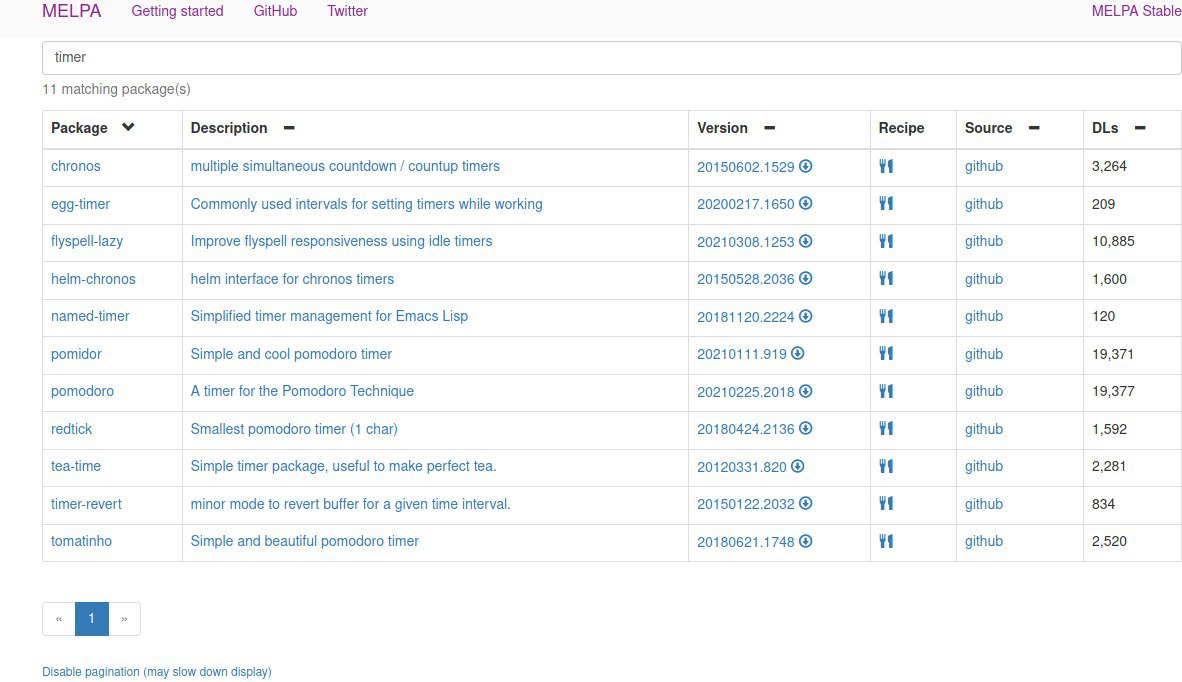1182x682 pixels.
Task: Click github source link for tomatinho
Action: pos(984,541)
